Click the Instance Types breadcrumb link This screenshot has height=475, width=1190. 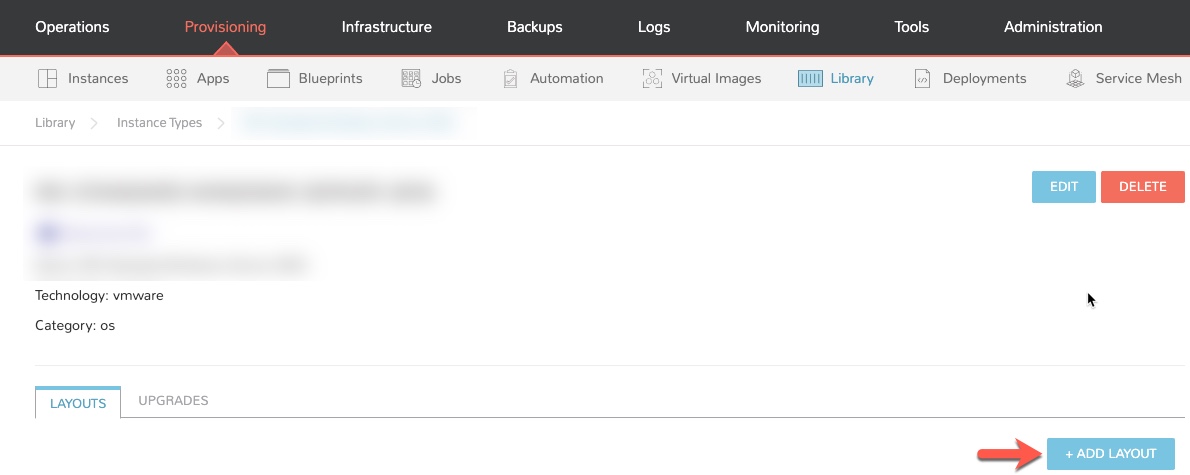[159, 123]
